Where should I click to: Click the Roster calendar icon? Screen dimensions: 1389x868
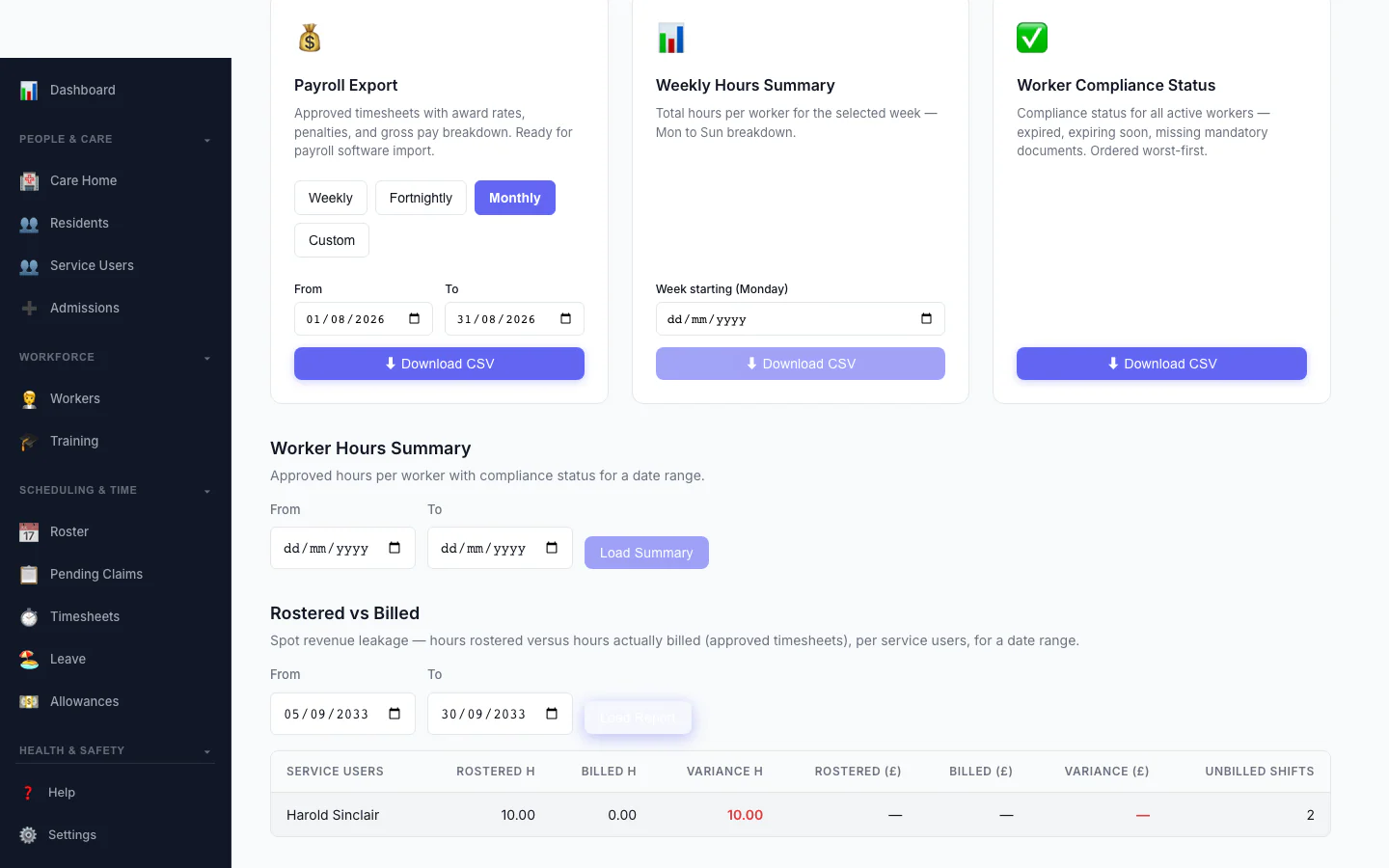point(29,532)
